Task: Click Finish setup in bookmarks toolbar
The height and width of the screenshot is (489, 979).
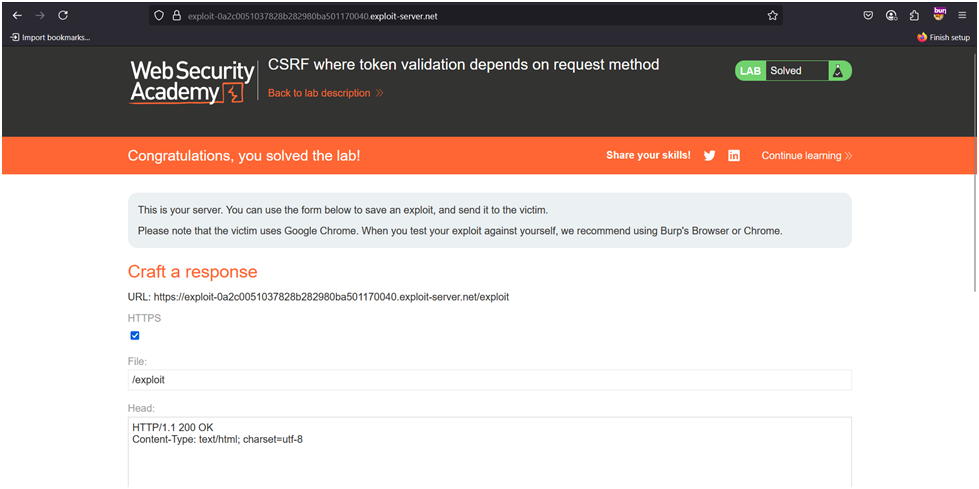Action: pos(943,37)
